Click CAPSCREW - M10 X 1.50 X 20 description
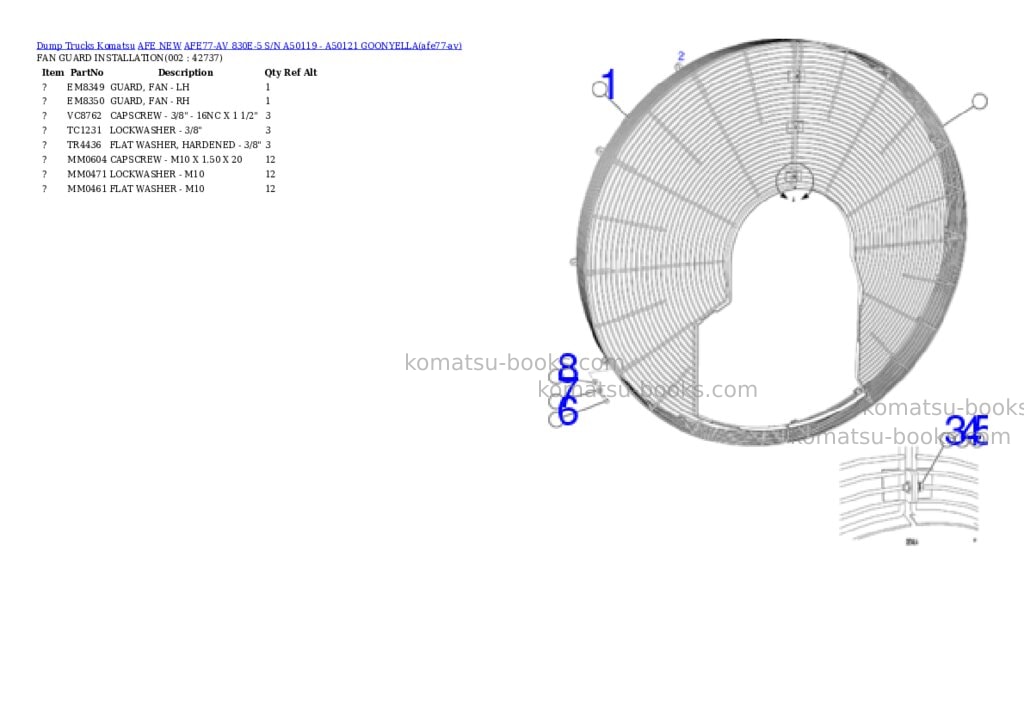Image resolution: width=1024 pixels, height=725 pixels. coord(176,159)
